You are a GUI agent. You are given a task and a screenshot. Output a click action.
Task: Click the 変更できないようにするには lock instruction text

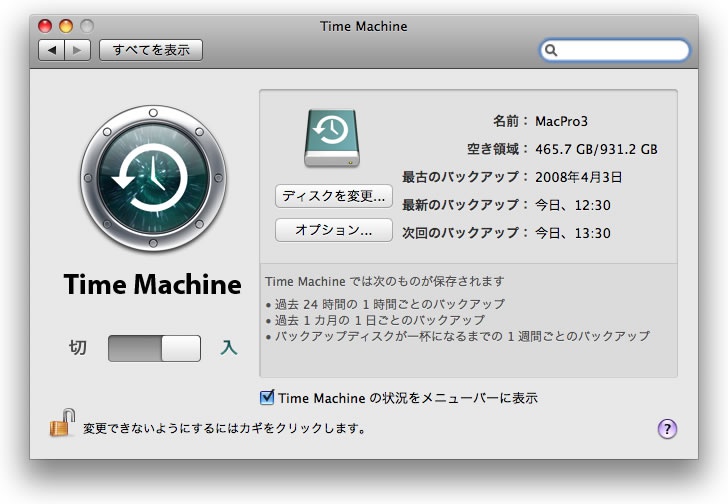click(224, 428)
